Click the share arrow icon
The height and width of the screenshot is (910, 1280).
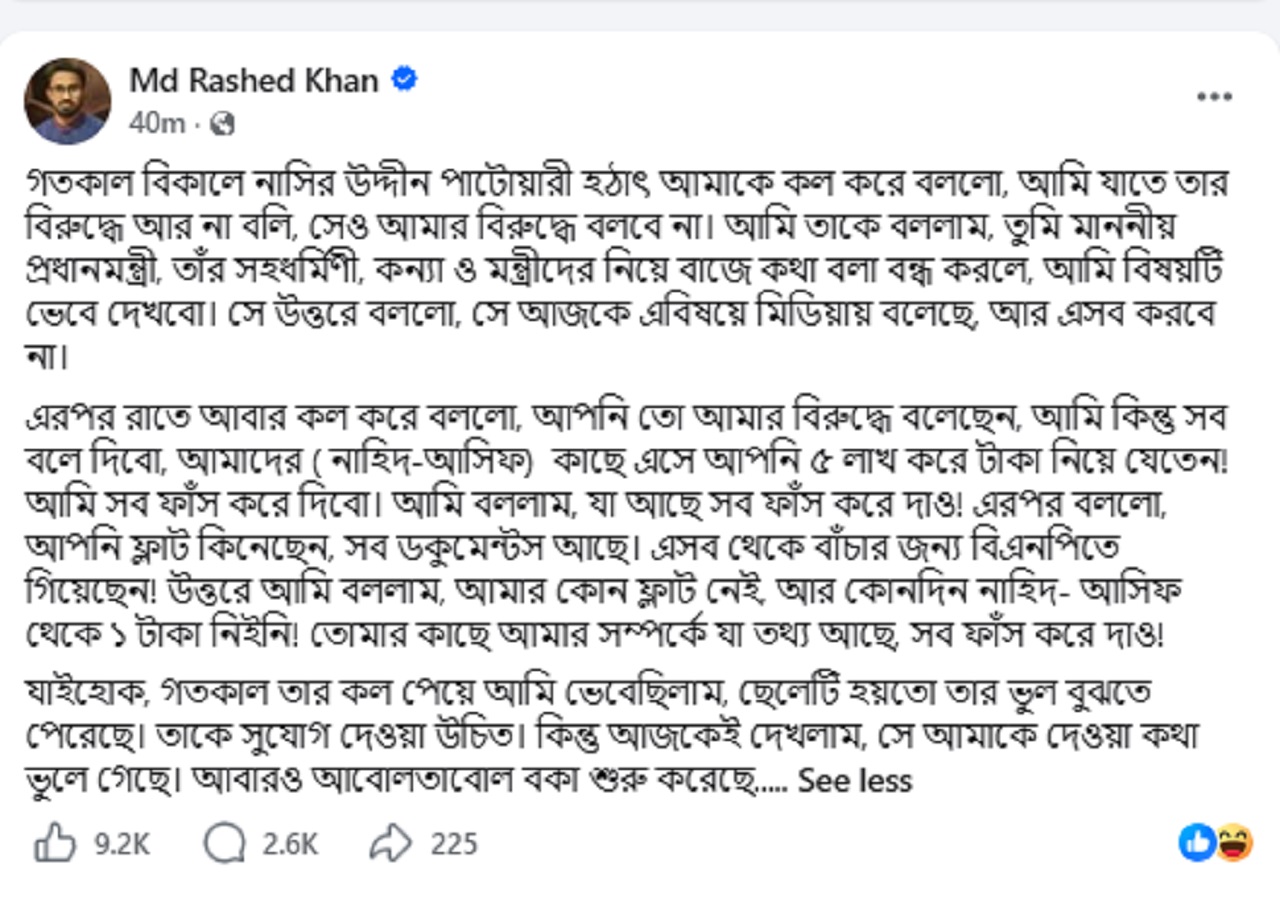[391, 844]
